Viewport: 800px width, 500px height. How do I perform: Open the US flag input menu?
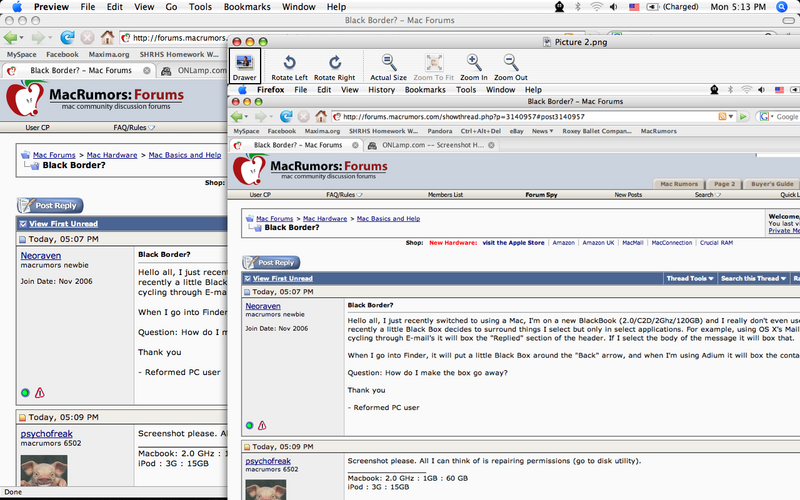tap(634, 7)
